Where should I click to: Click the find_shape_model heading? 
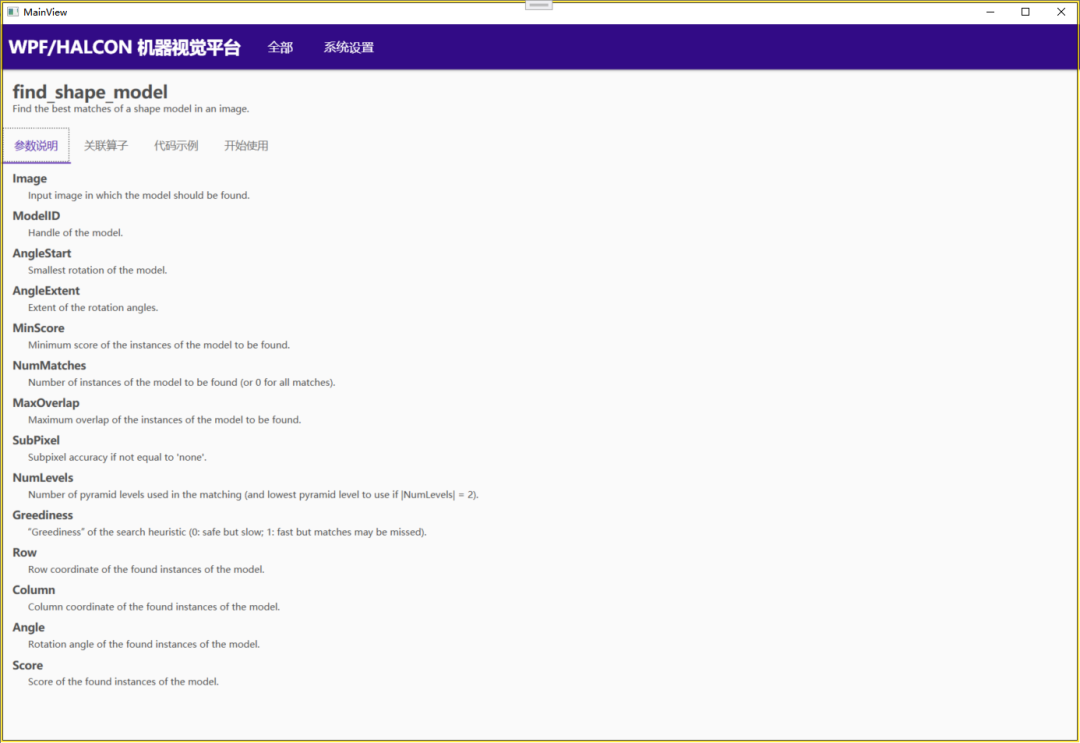[90, 91]
